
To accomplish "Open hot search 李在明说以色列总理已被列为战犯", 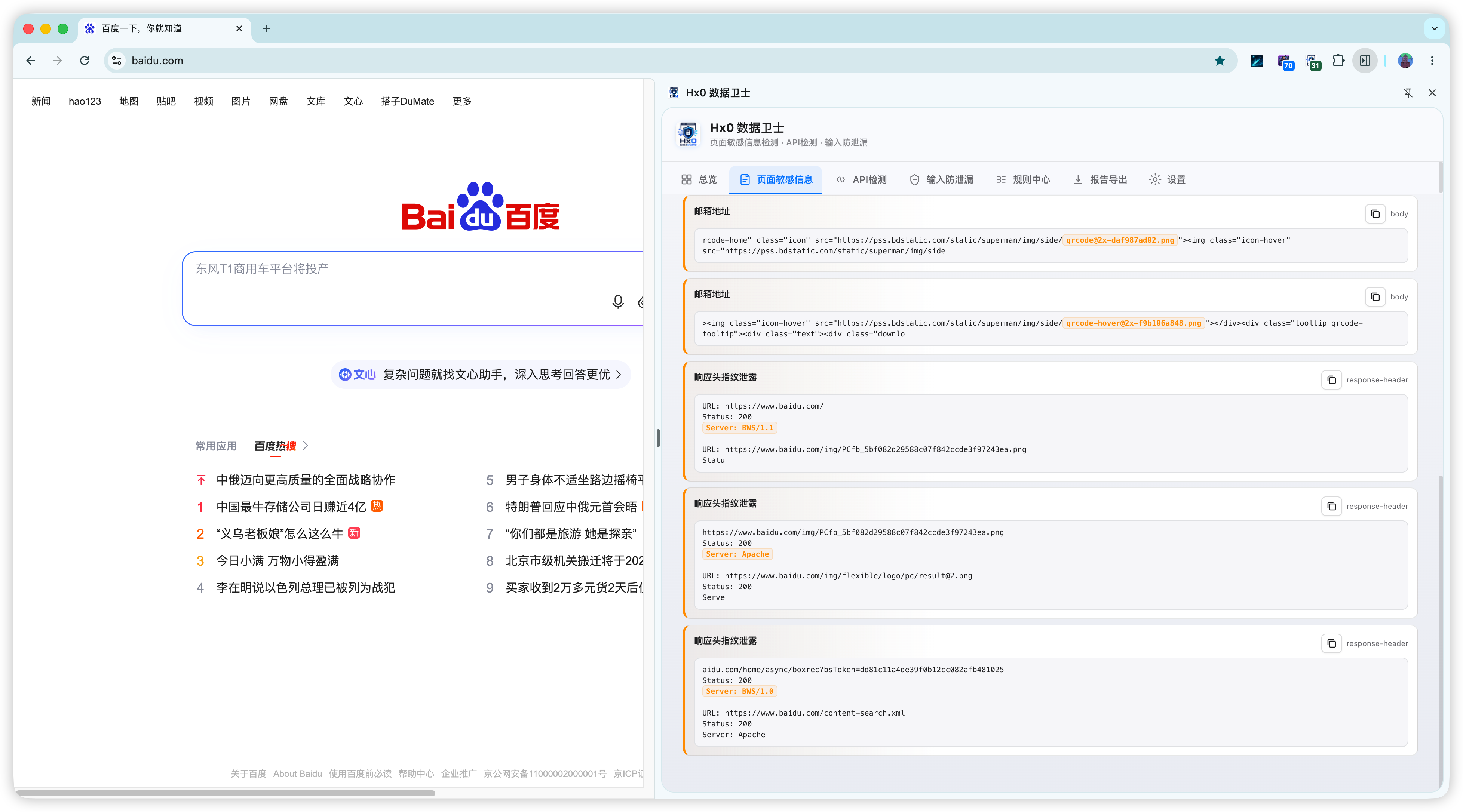I will (x=306, y=588).
